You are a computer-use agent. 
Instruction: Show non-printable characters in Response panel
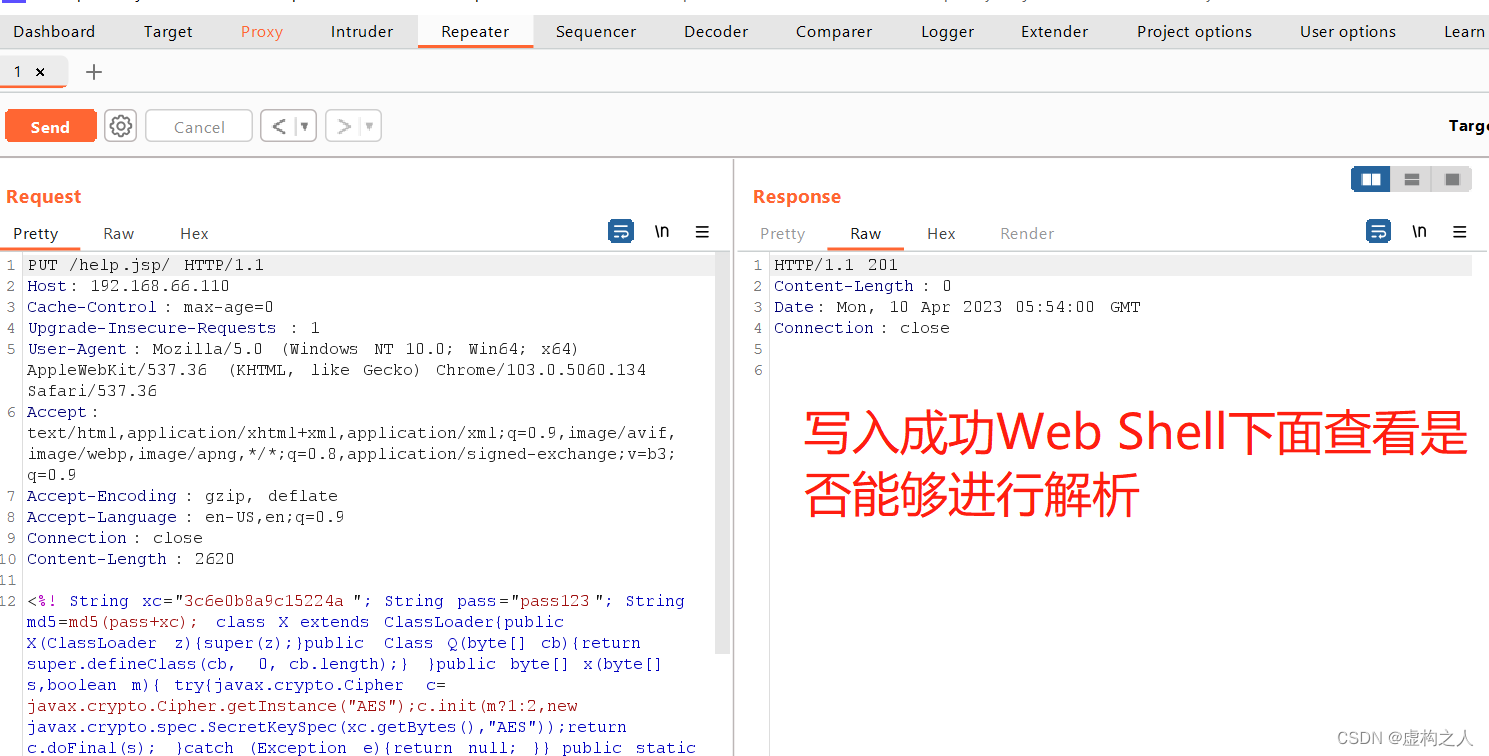click(1420, 232)
